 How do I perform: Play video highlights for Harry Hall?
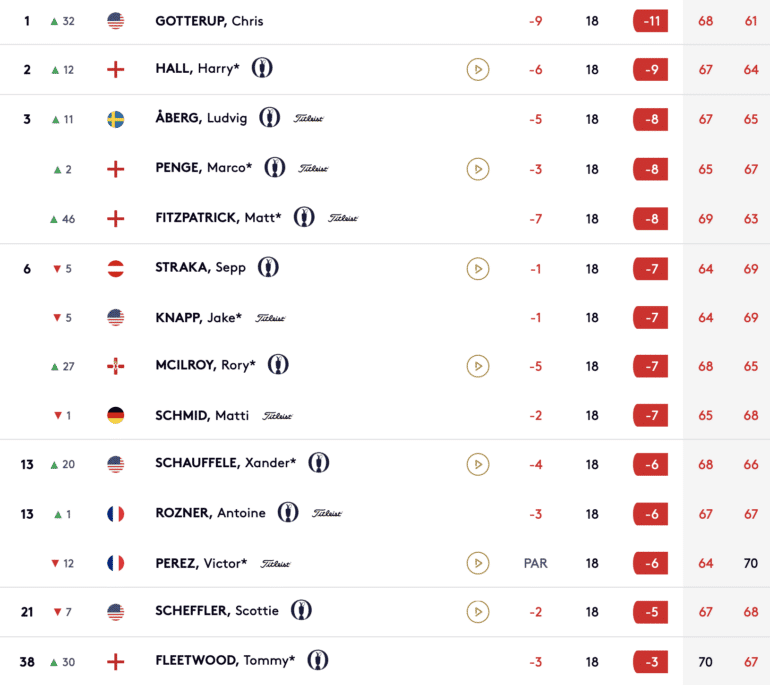coord(477,69)
